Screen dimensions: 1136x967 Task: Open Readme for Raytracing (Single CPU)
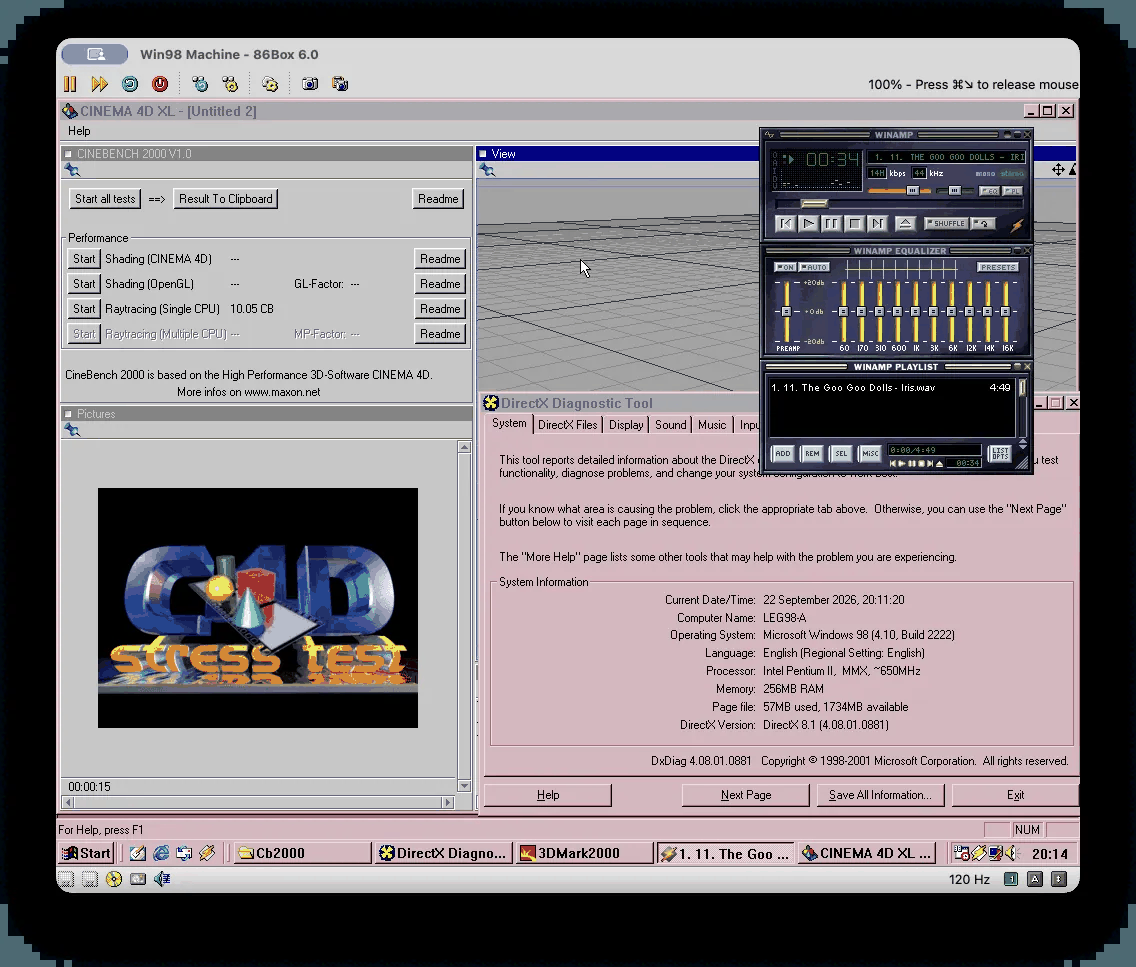coord(440,309)
